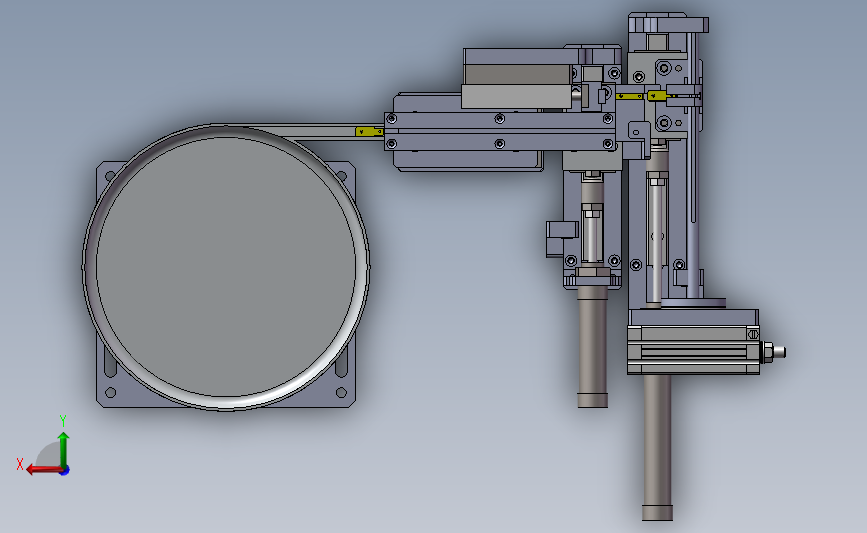Select the large circular vibratory bowl face

coord(226,267)
